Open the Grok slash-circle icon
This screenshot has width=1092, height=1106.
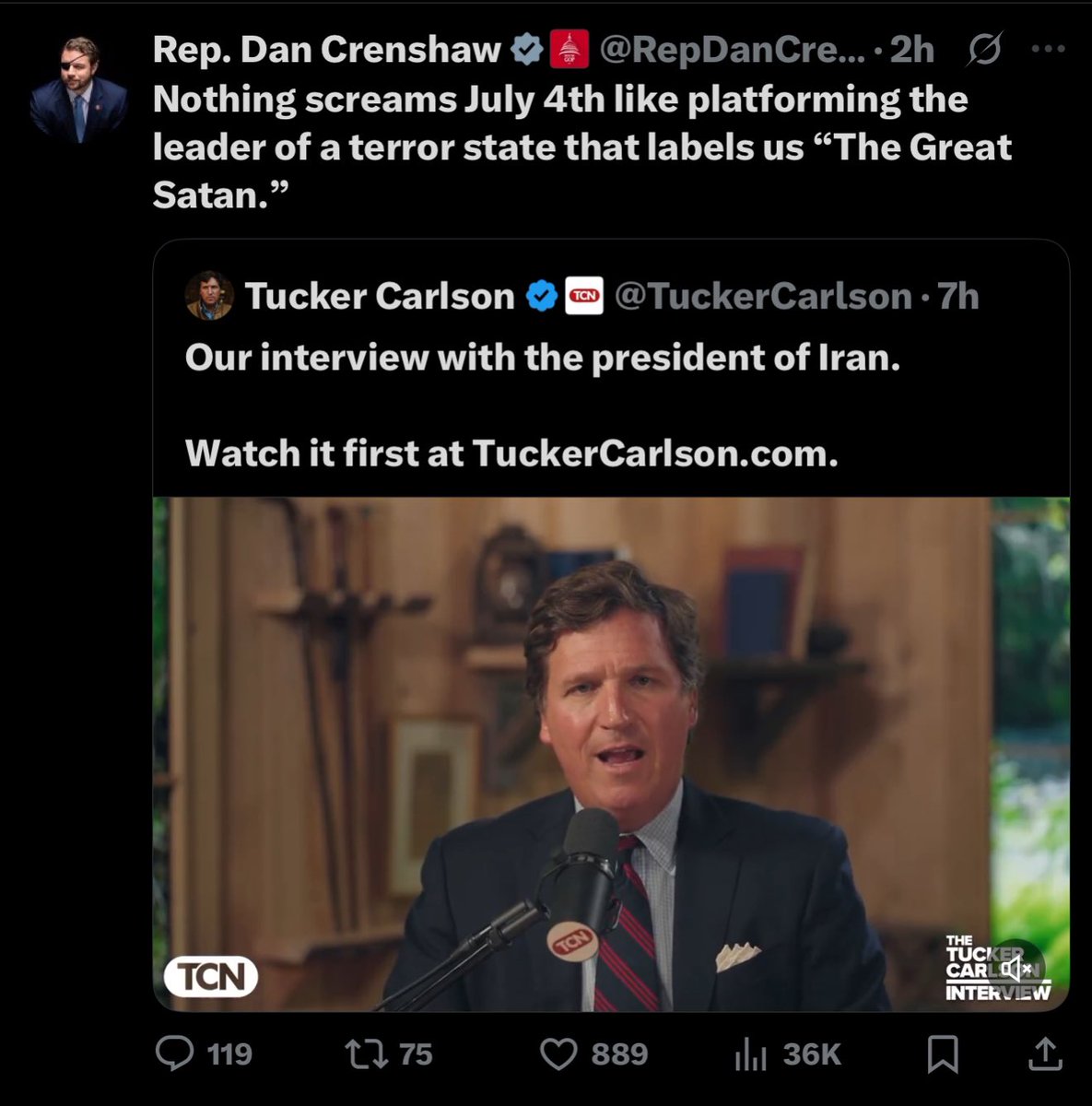click(984, 52)
